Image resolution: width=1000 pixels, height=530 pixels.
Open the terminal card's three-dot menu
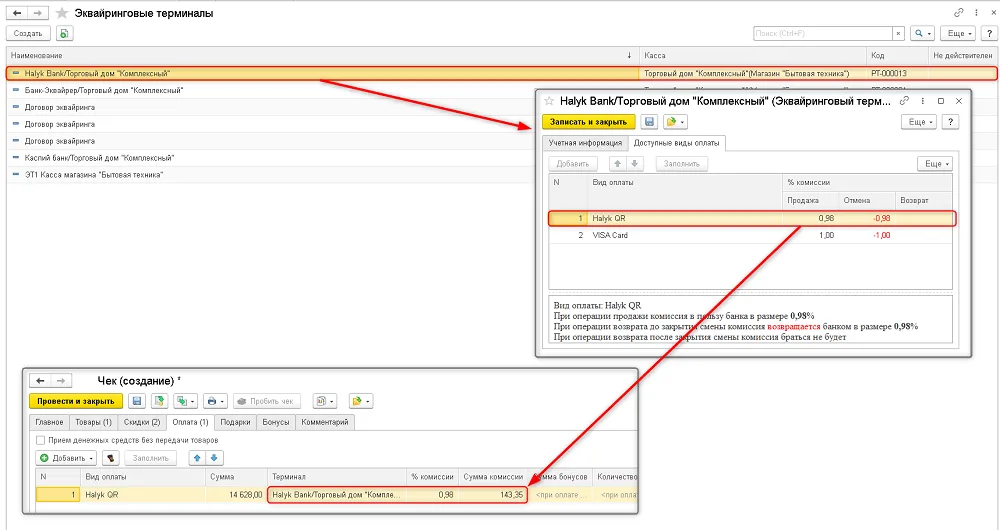tap(922, 101)
